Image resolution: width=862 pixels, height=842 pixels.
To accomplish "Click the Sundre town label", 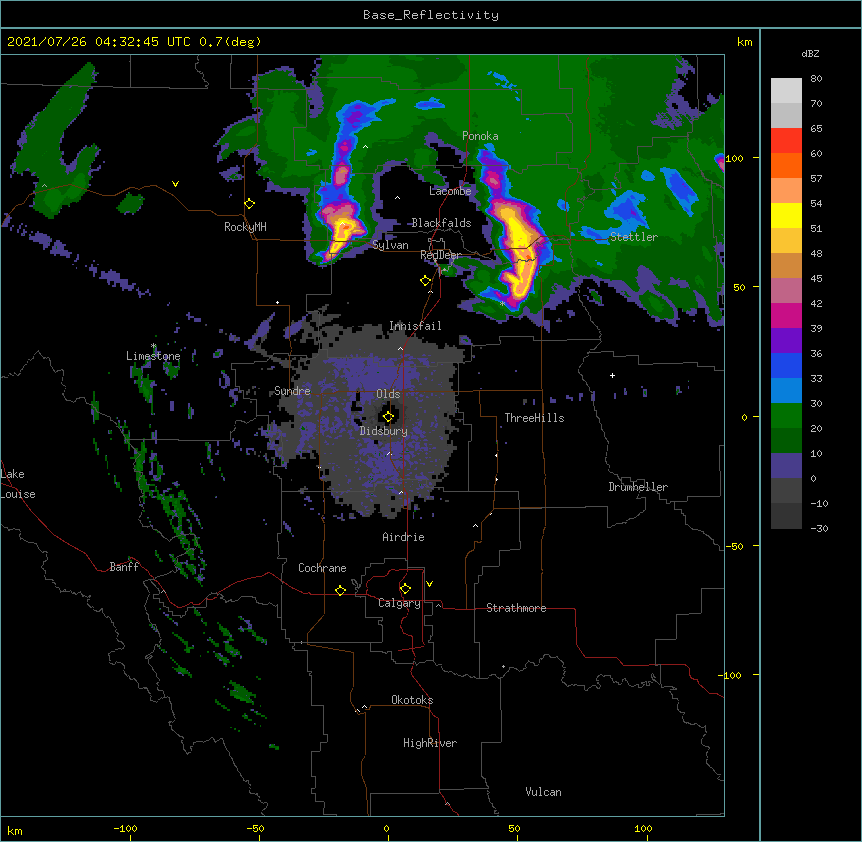I will click(x=292, y=391).
